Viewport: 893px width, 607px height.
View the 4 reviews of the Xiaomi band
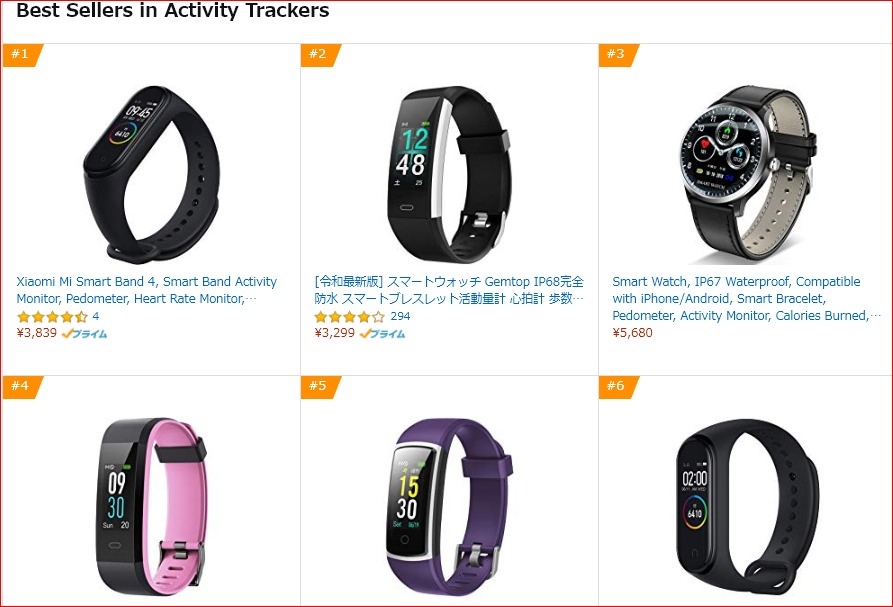point(96,316)
